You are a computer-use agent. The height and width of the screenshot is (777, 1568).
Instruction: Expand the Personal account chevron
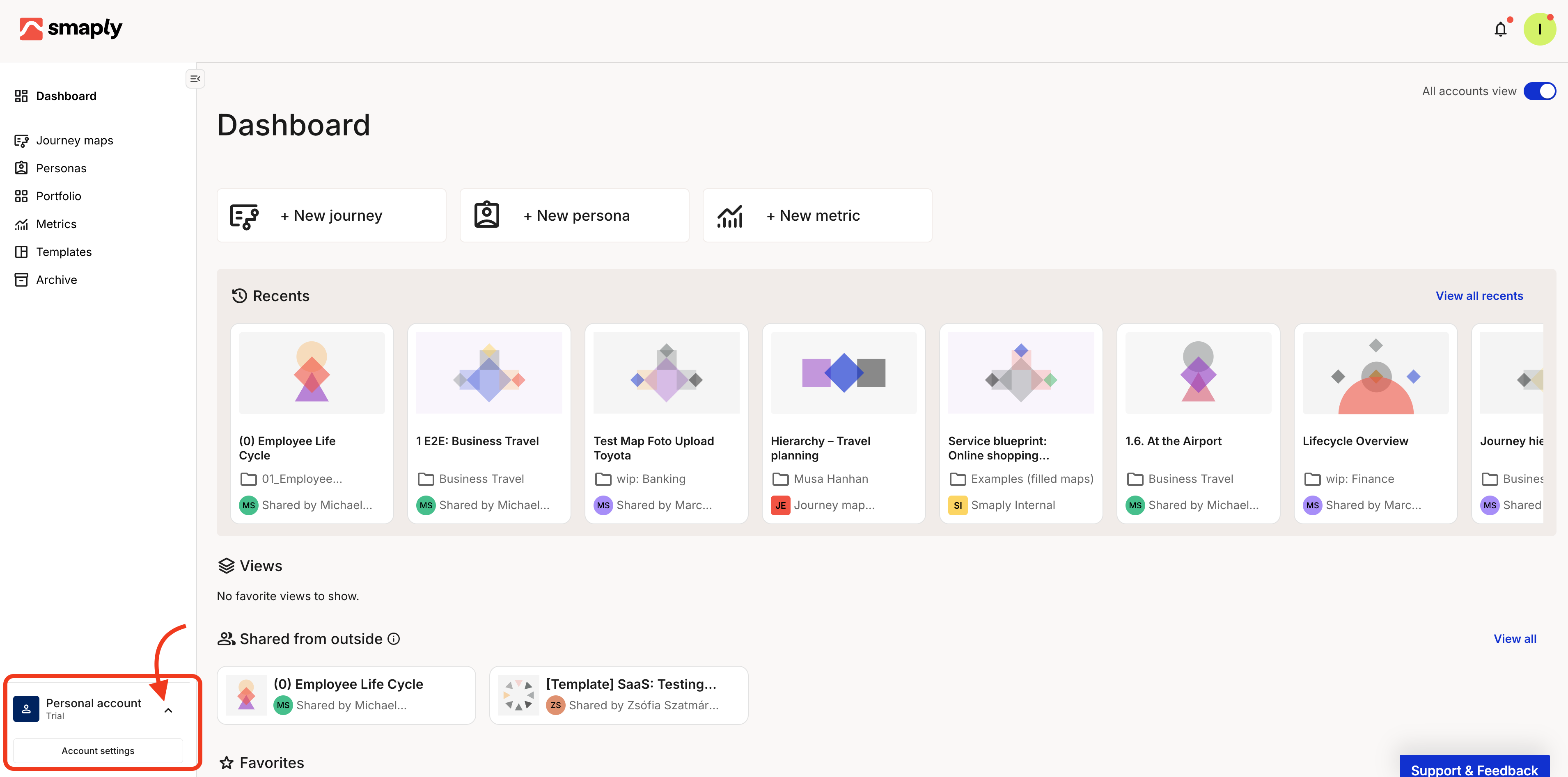(x=168, y=710)
